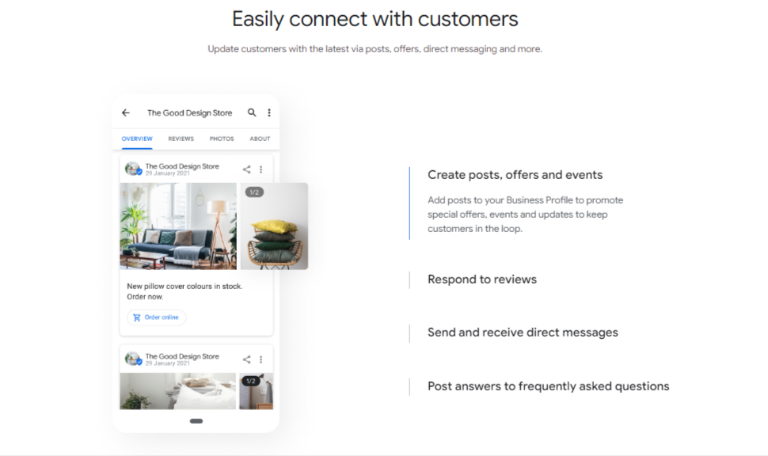
Task: Click the Order online button
Action: click(x=156, y=317)
